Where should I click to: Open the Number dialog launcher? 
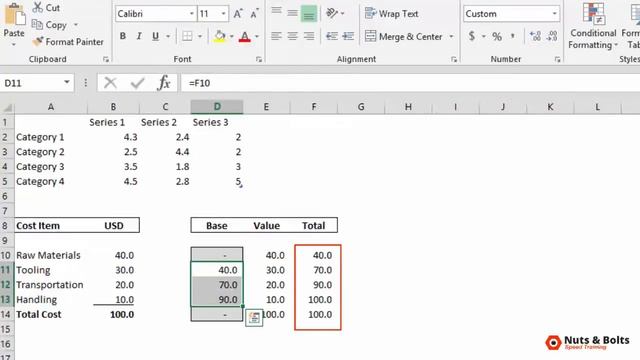pos(558,60)
